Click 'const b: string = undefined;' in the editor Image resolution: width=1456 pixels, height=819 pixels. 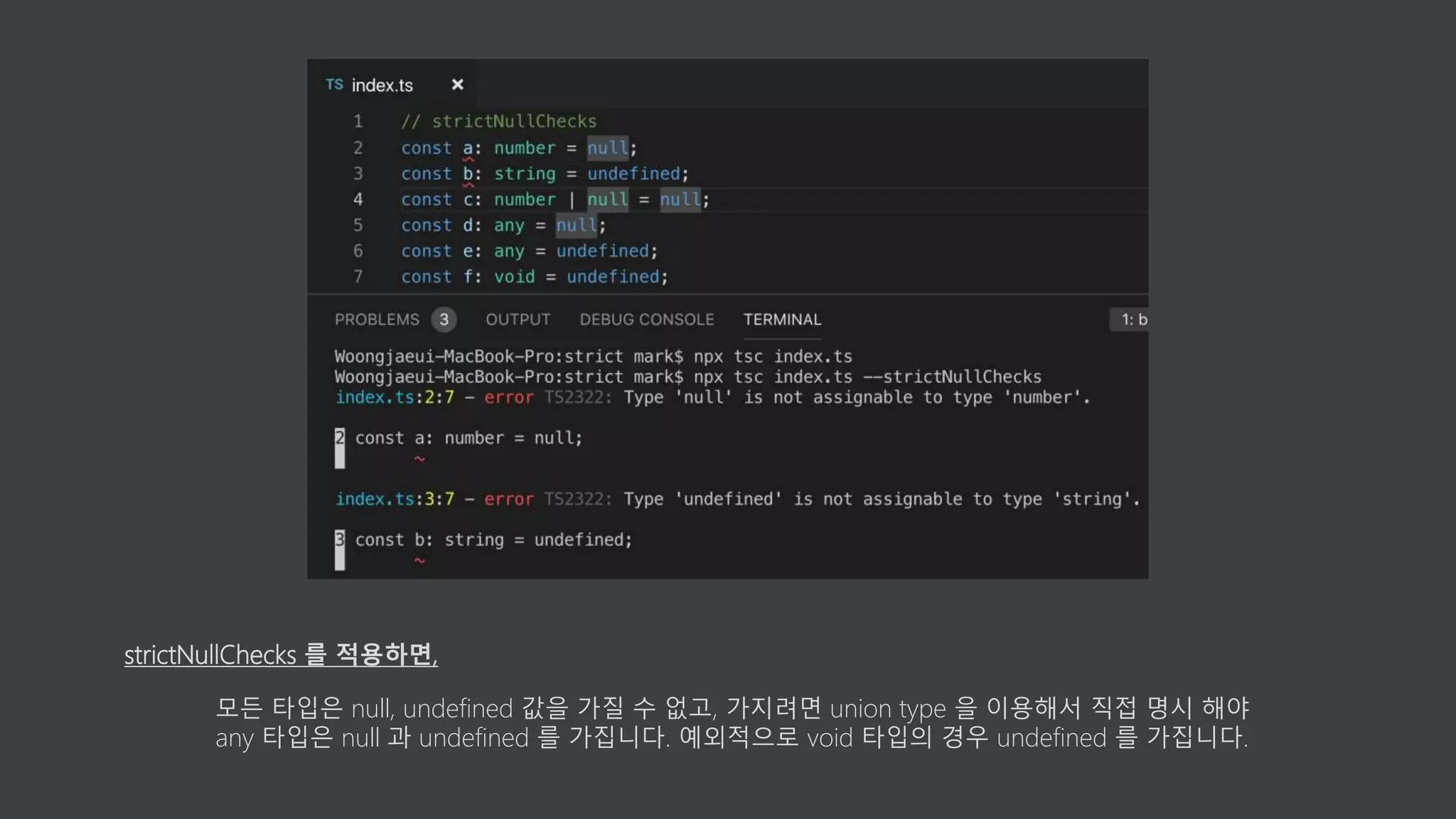click(x=545, y=174)
